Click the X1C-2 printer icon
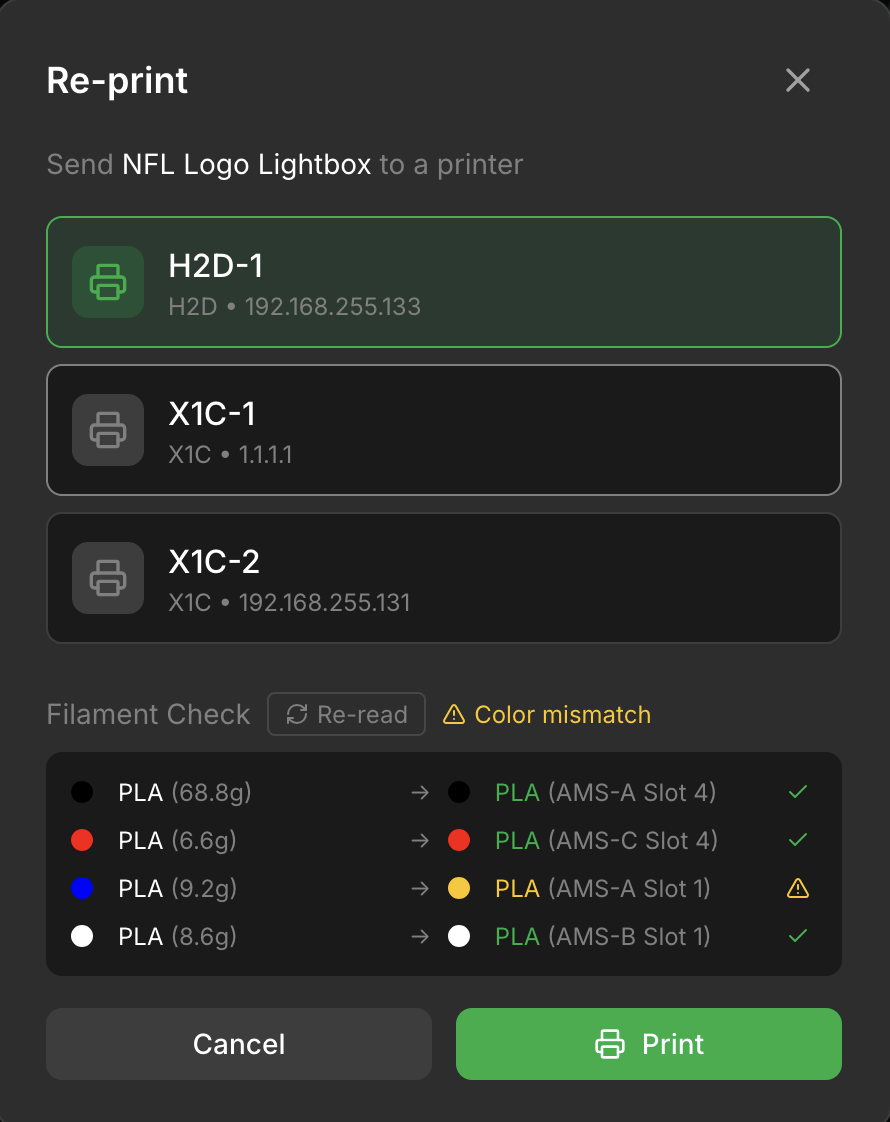Viewport: 890px width, 1122px height. click(107, 578)
